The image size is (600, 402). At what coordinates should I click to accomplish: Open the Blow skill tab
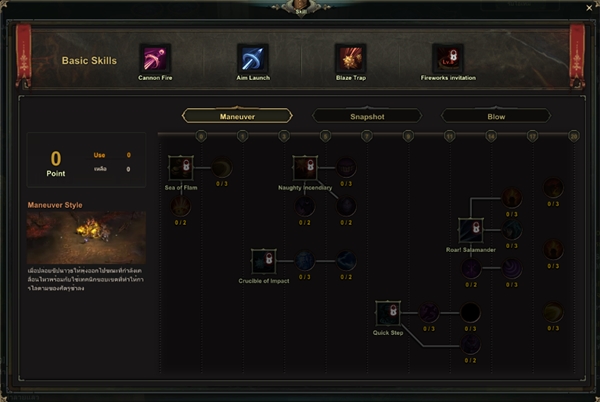point(496,116)
